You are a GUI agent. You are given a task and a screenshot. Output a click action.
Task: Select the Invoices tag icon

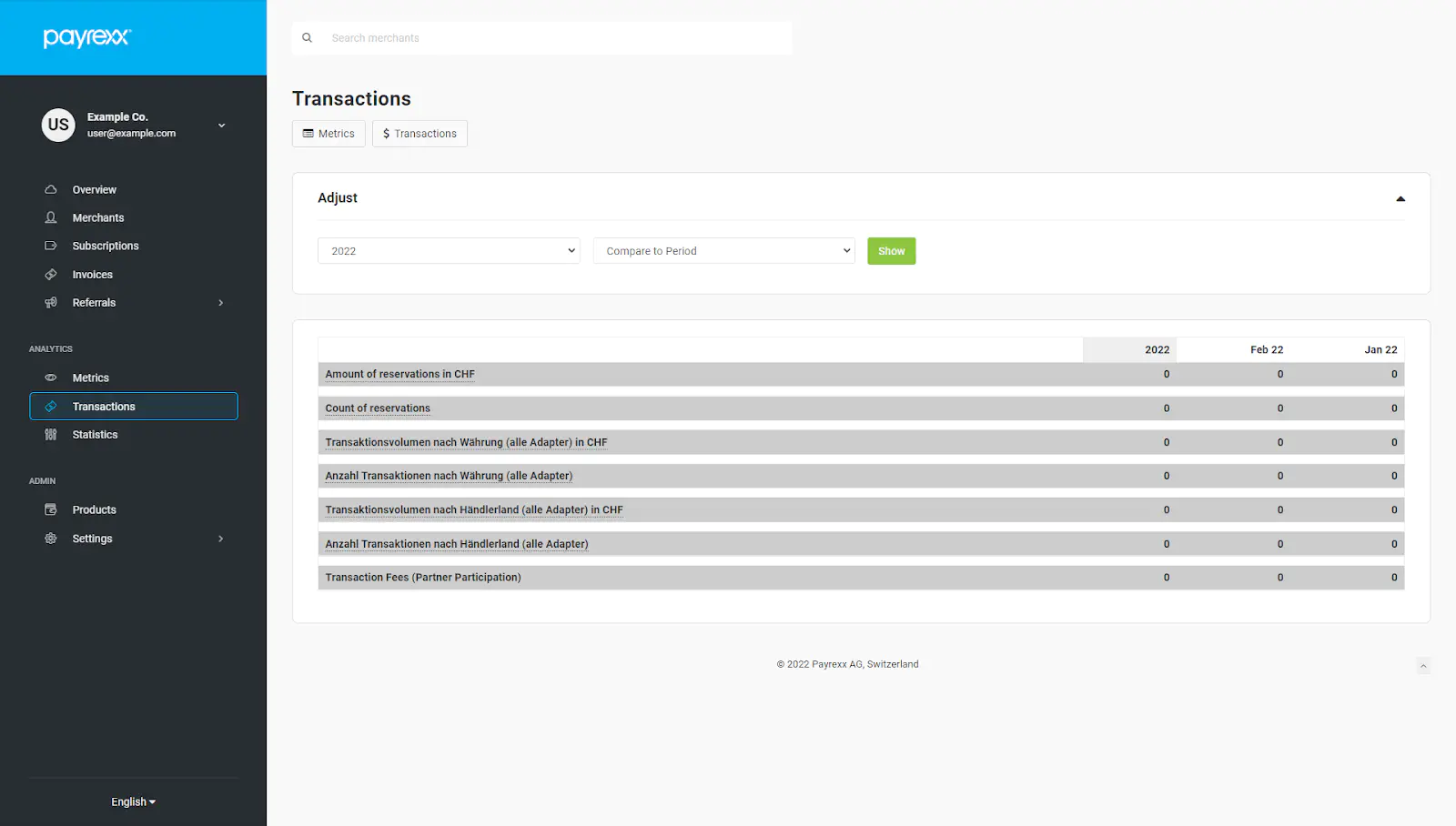pyautogui.click(x=51, y=274)
